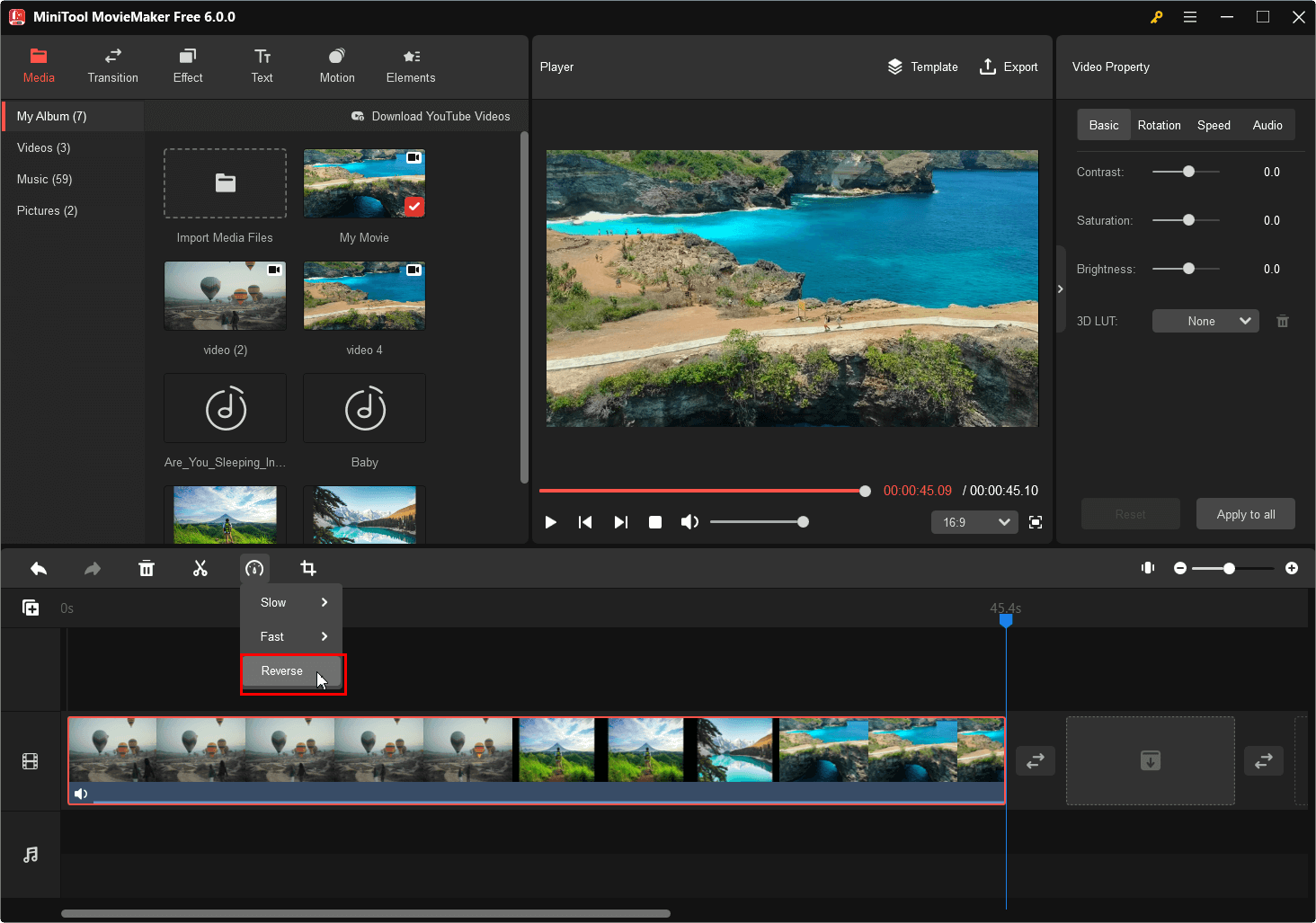This screenshot has height=923, width=1316.
Task: Adjust the Contrast slider
Action: coord(1187,172)
